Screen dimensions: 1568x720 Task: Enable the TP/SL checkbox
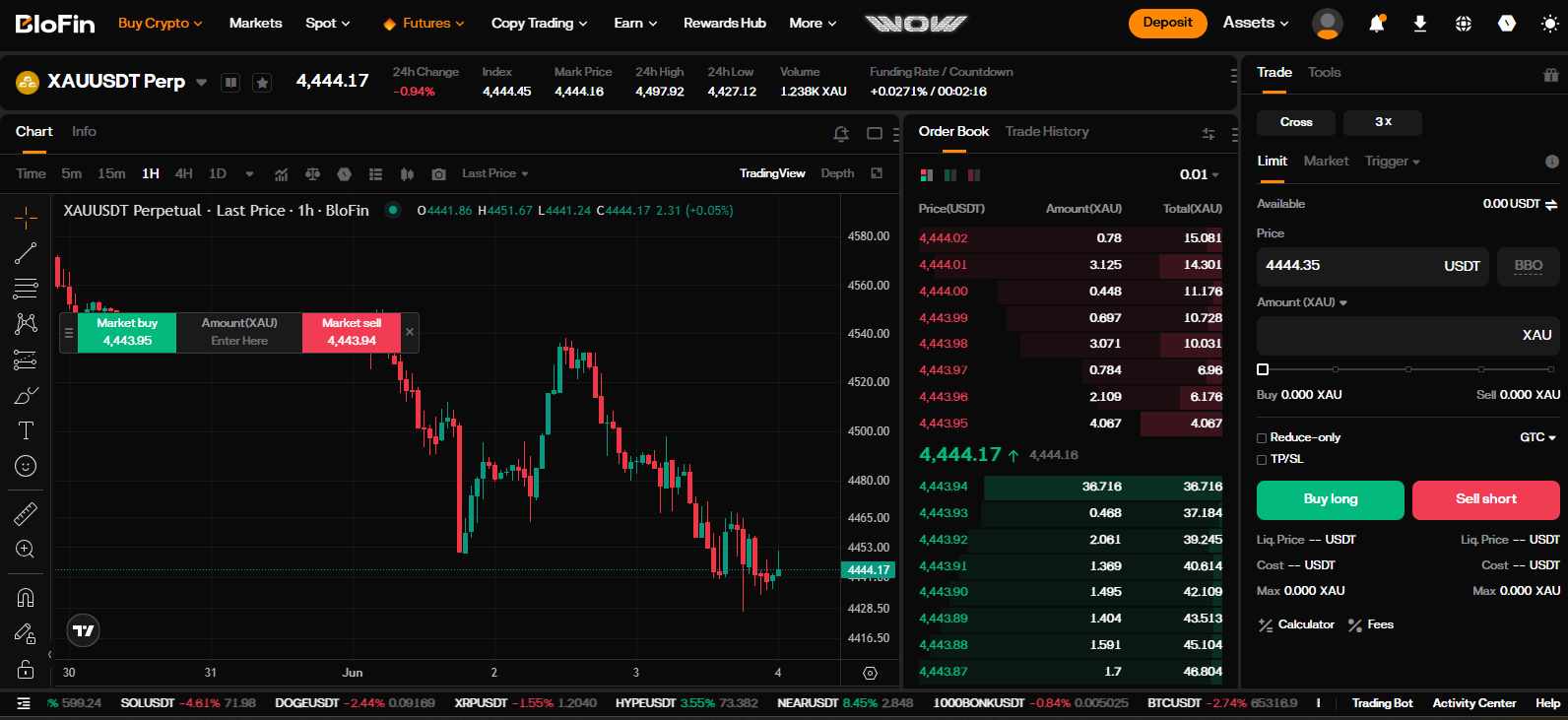1262,460
